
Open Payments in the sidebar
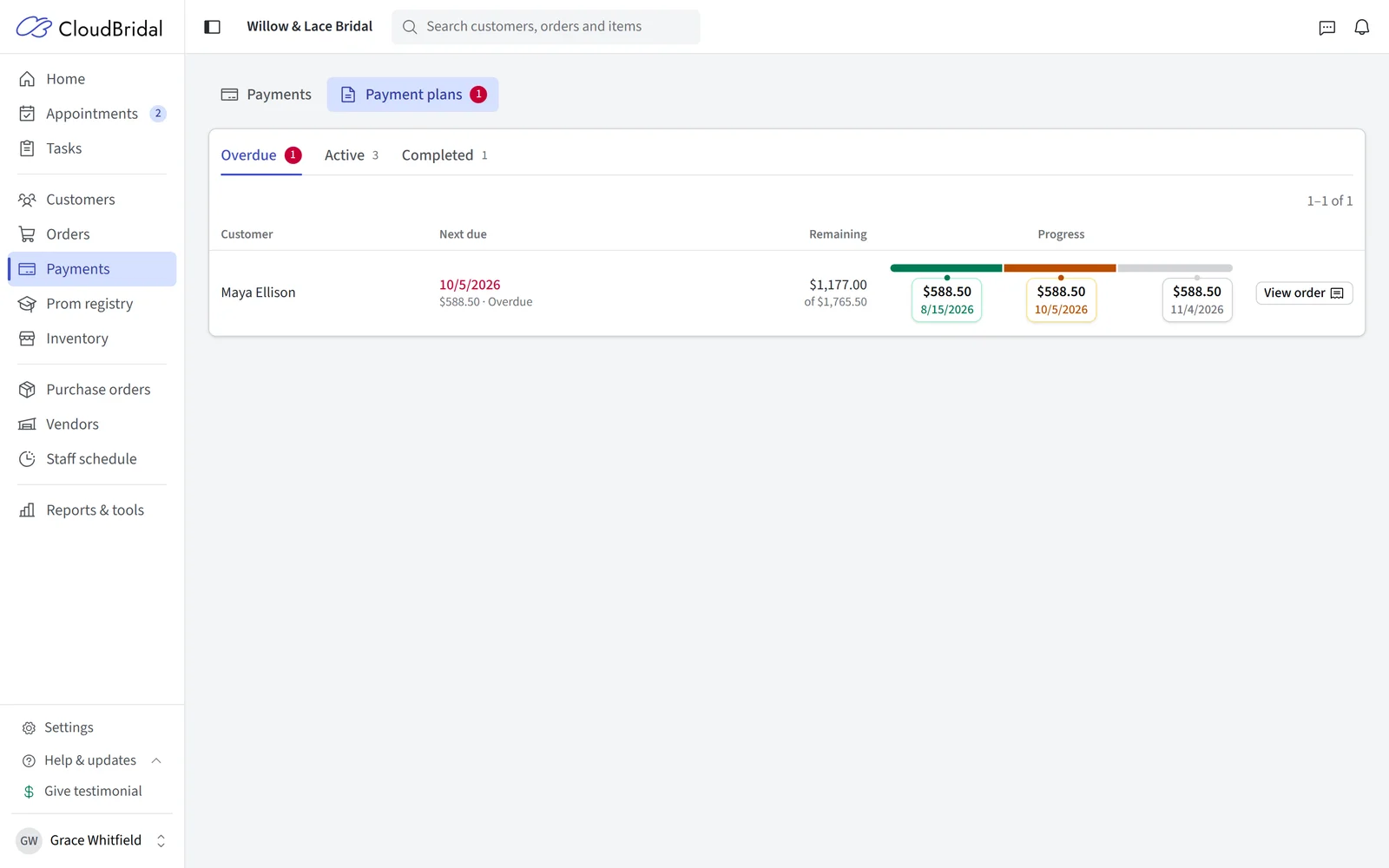pyautogui.click(x=92, y=269)
